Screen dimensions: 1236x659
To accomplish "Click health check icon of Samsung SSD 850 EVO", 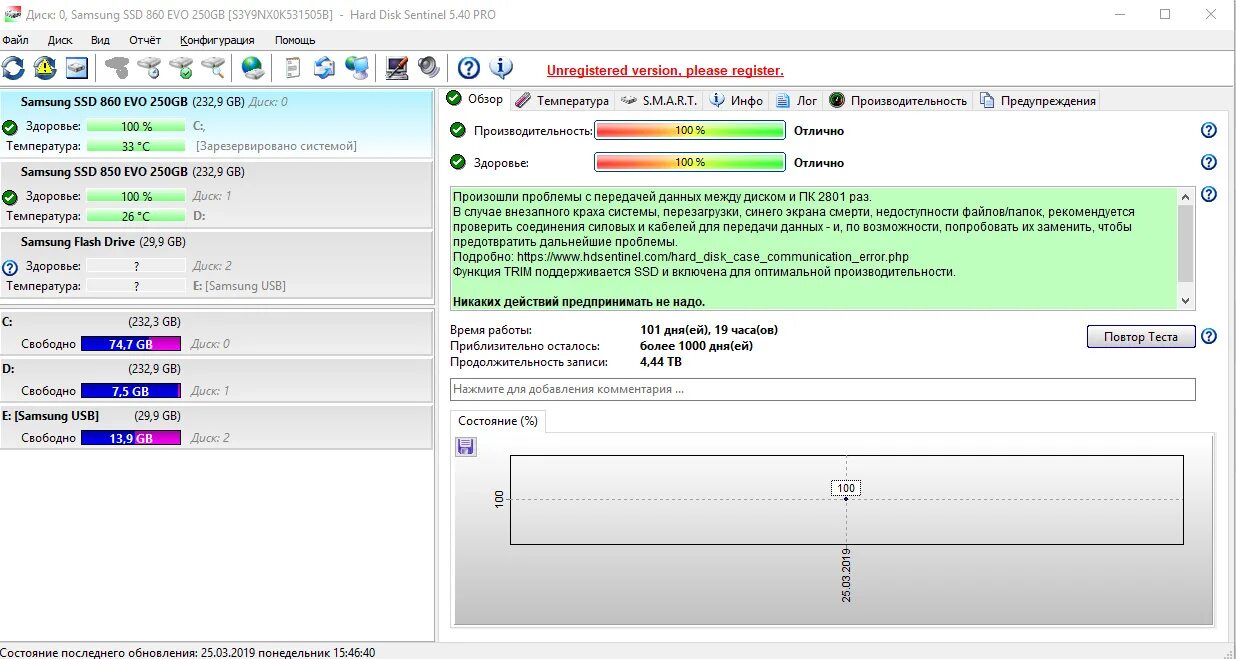I will (x=10, y=197).
